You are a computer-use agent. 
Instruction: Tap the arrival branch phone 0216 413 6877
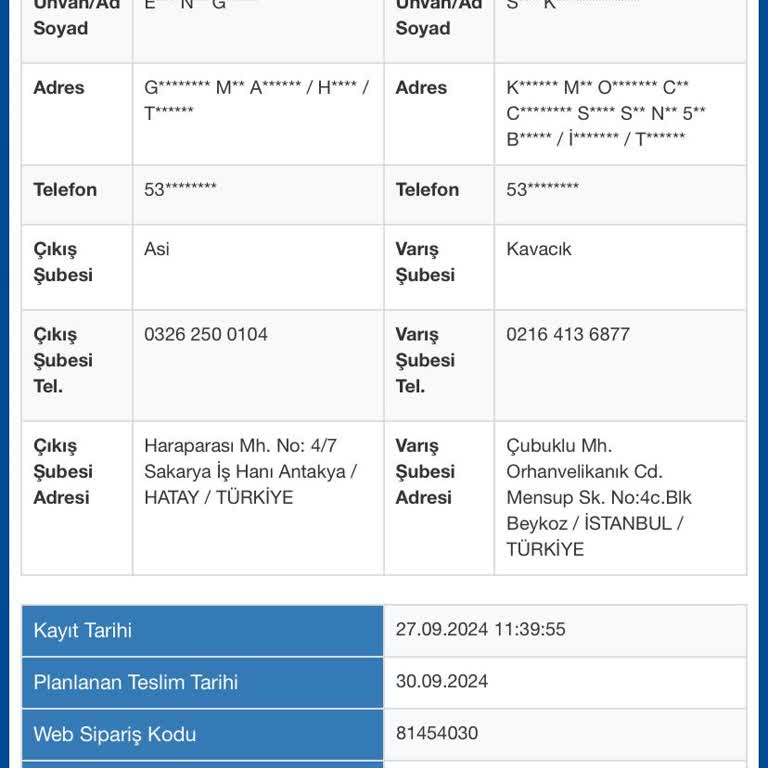tap(568, 335)
